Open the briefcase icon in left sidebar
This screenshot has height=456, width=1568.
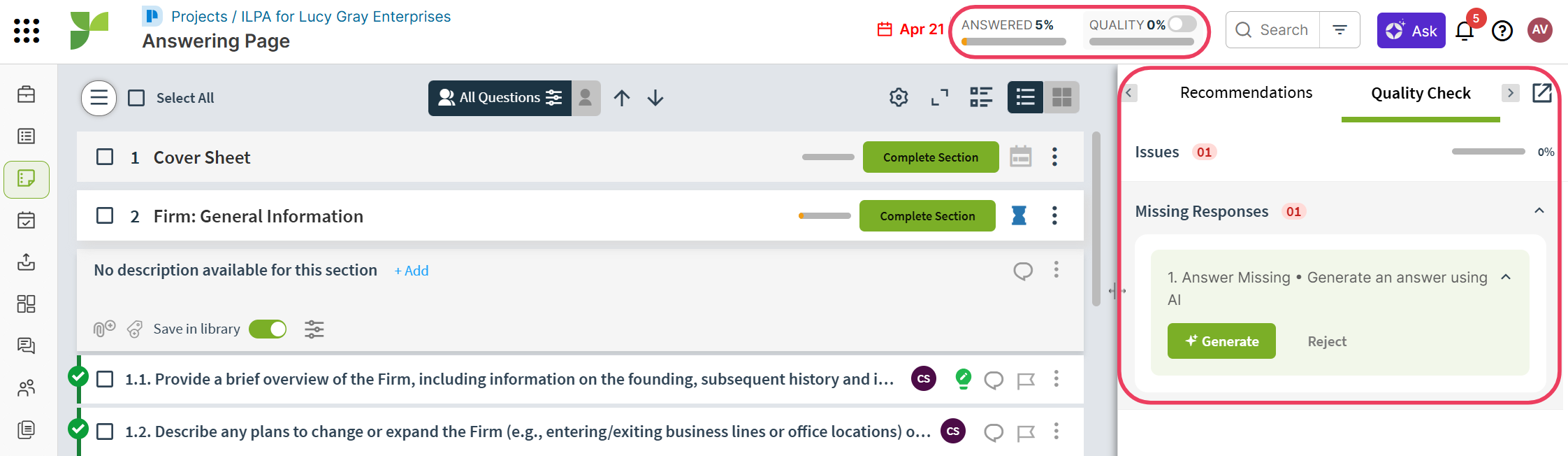tap(27, 94)
